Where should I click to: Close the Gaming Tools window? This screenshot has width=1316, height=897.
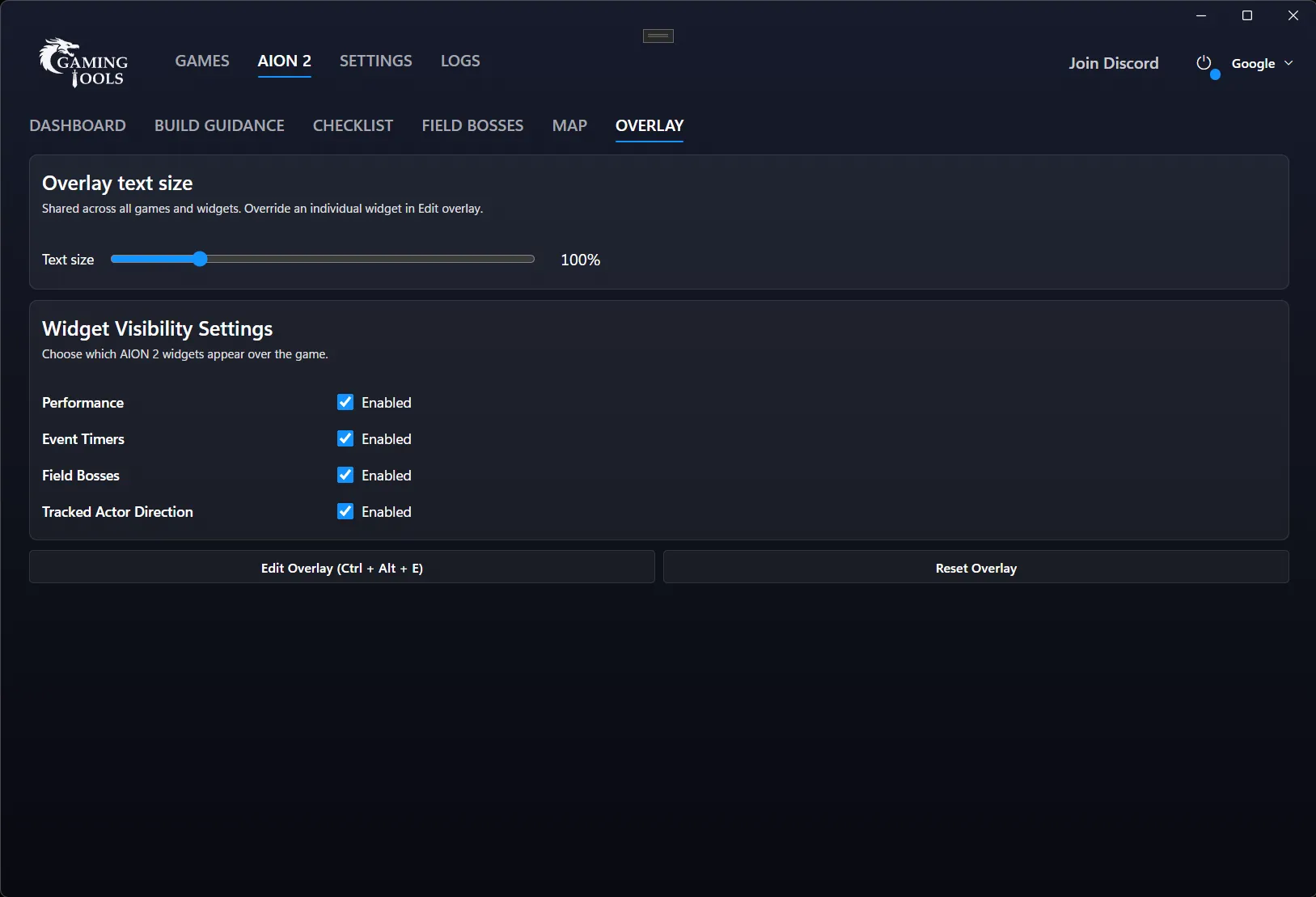(1293, 15)
